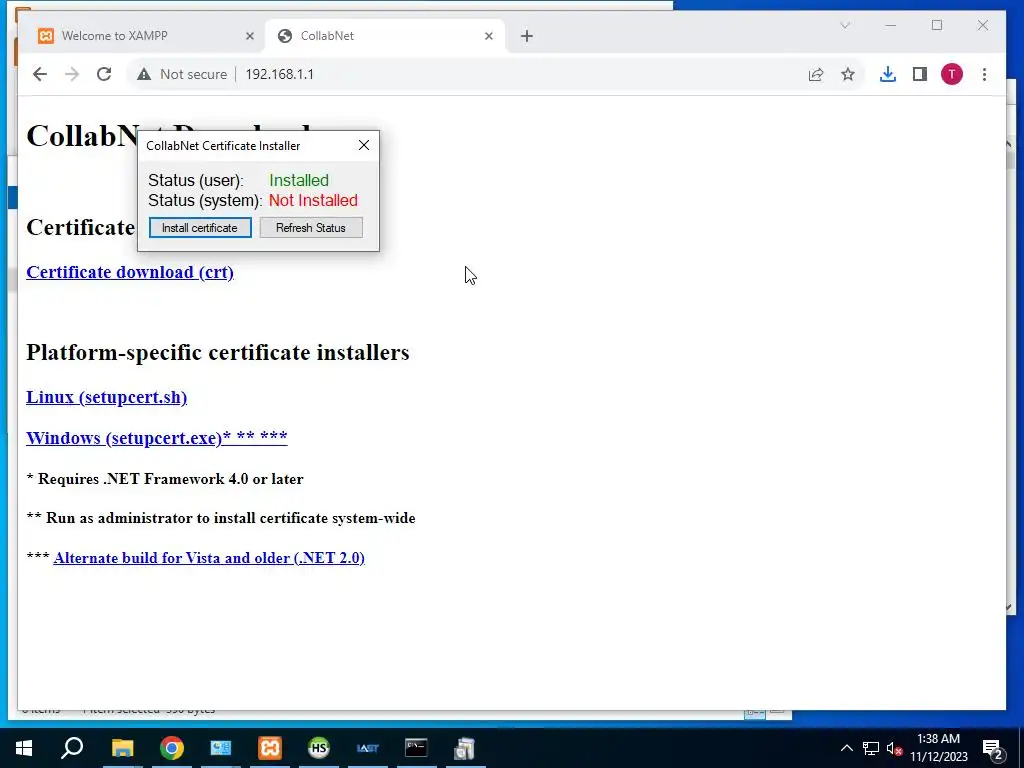Open Chrome downloads icon

coord(888,74)
